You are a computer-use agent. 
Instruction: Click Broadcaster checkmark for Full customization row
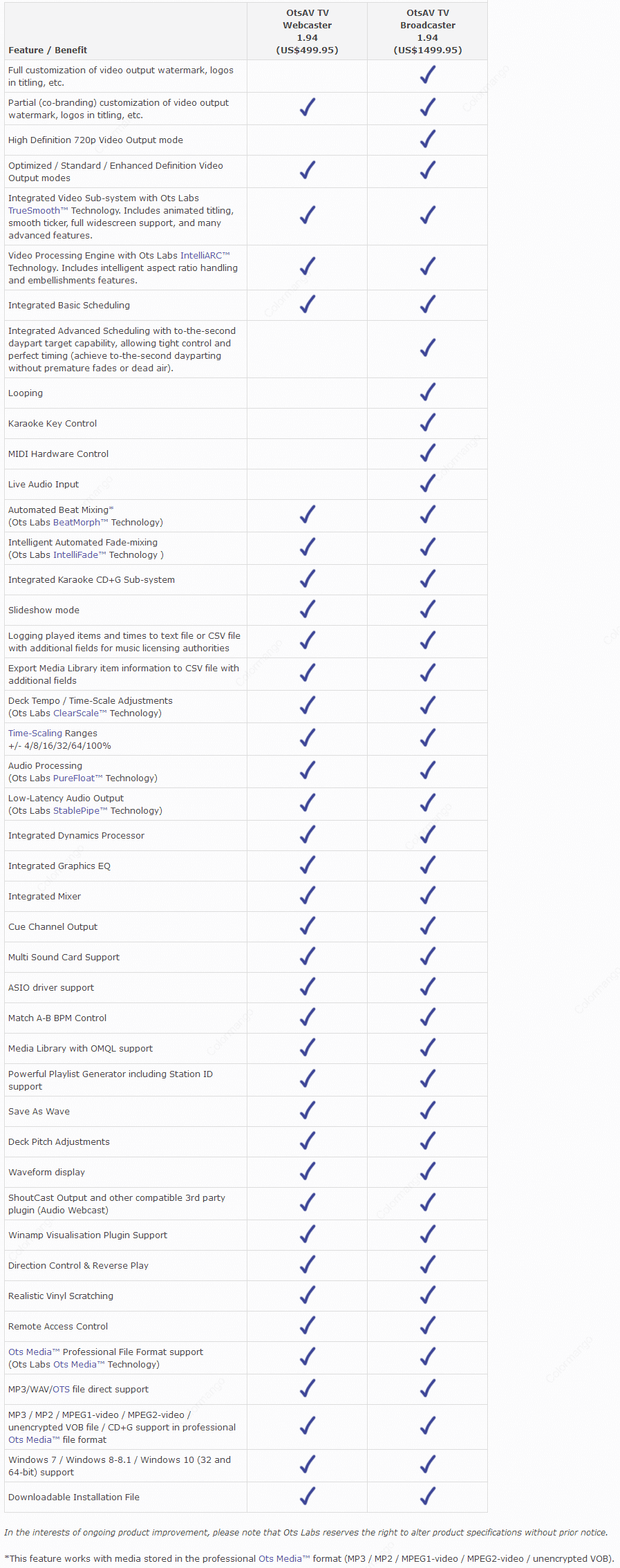pyautogui.click(x=428, y=75)
